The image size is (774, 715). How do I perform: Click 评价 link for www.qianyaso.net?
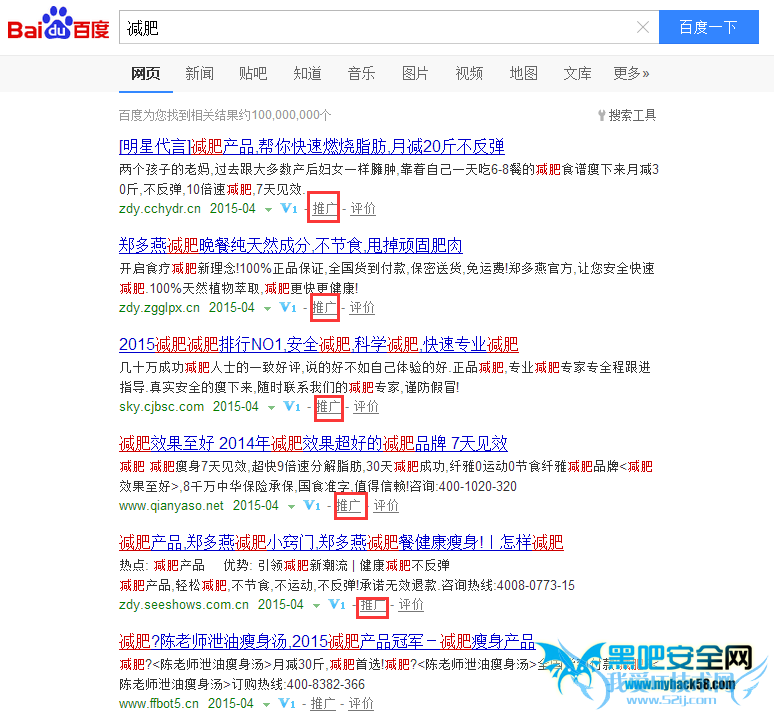click(x=386, y=505)
